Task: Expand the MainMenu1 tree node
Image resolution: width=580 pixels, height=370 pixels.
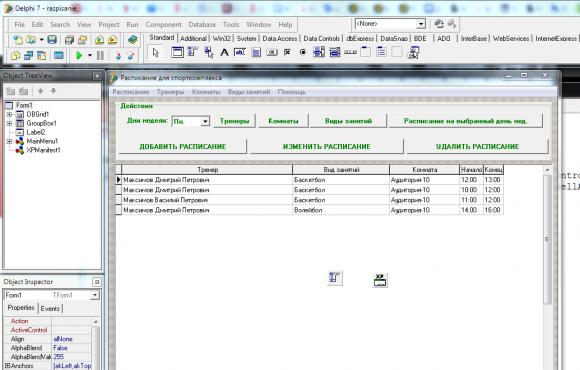Action: [x=9, y=141]
